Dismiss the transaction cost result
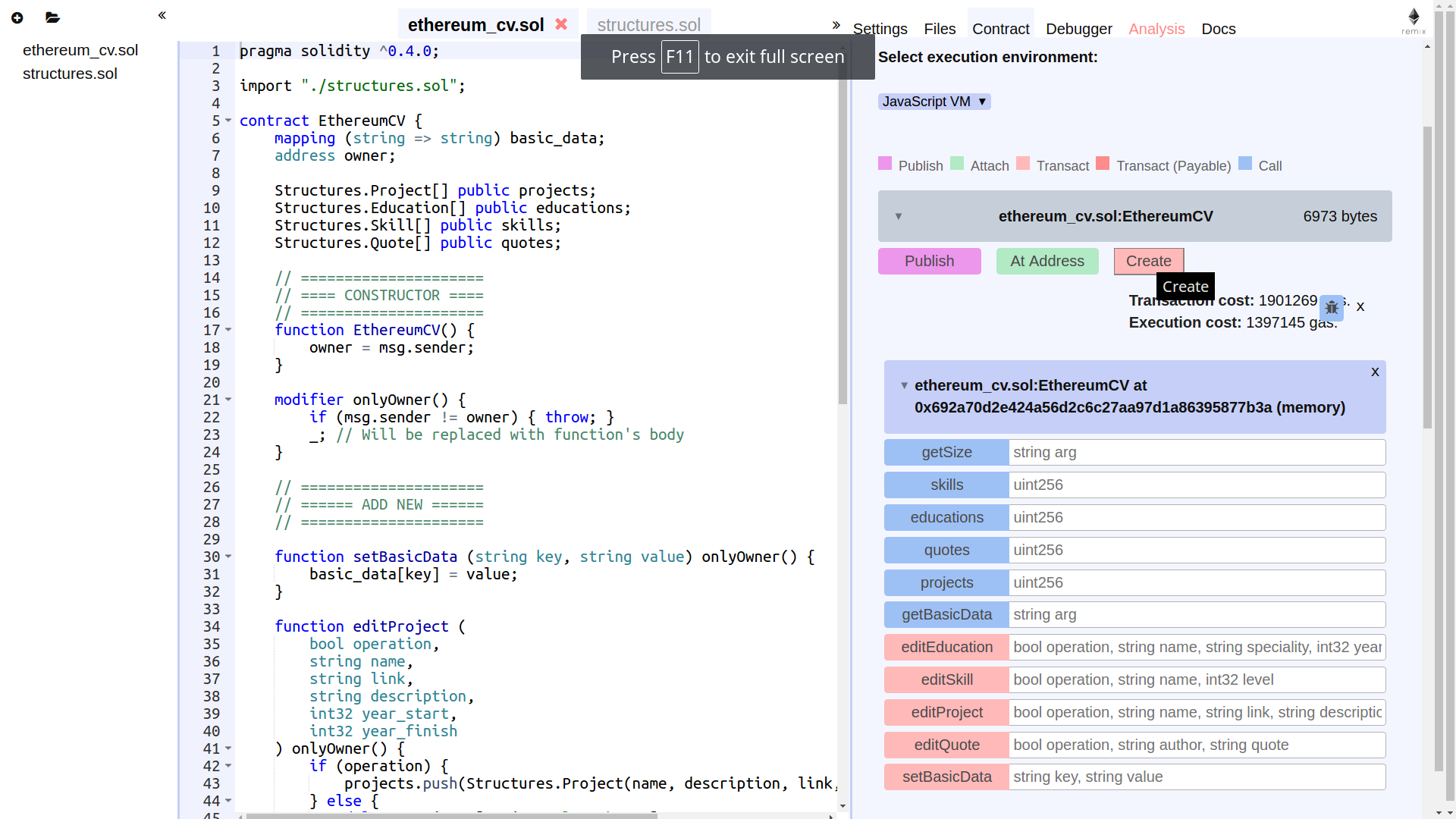Screen dimensions: 1456x819 (x=1361, y=306)
